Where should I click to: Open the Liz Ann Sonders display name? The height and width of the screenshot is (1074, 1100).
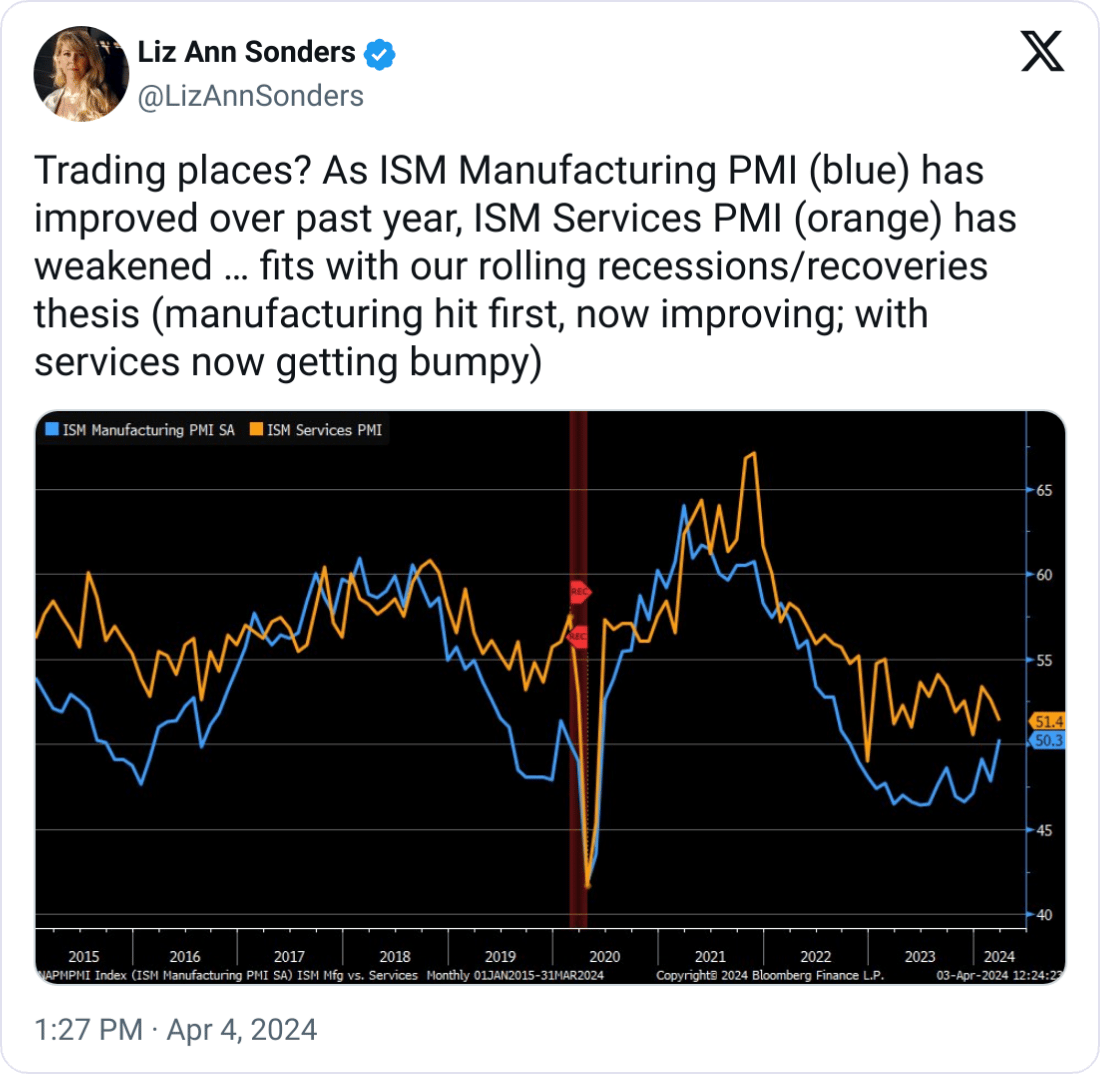pos(246,52)
